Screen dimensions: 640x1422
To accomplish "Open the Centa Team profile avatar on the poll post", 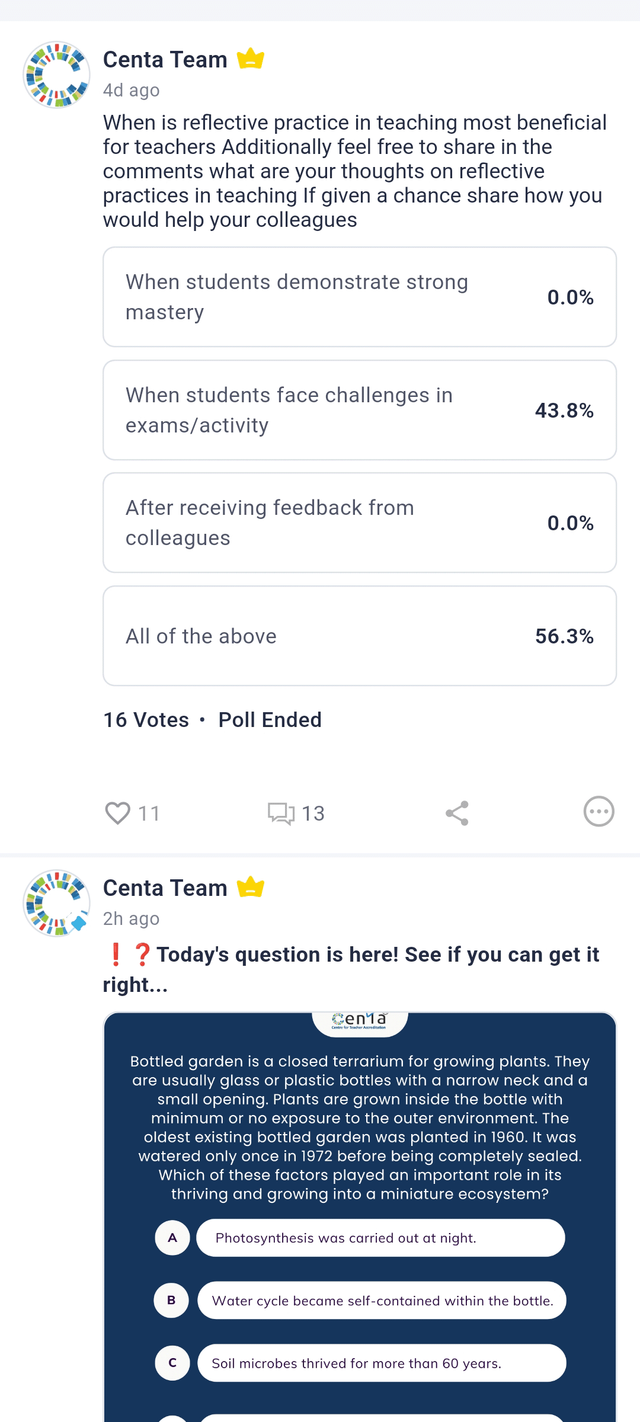I will point(56,74).
